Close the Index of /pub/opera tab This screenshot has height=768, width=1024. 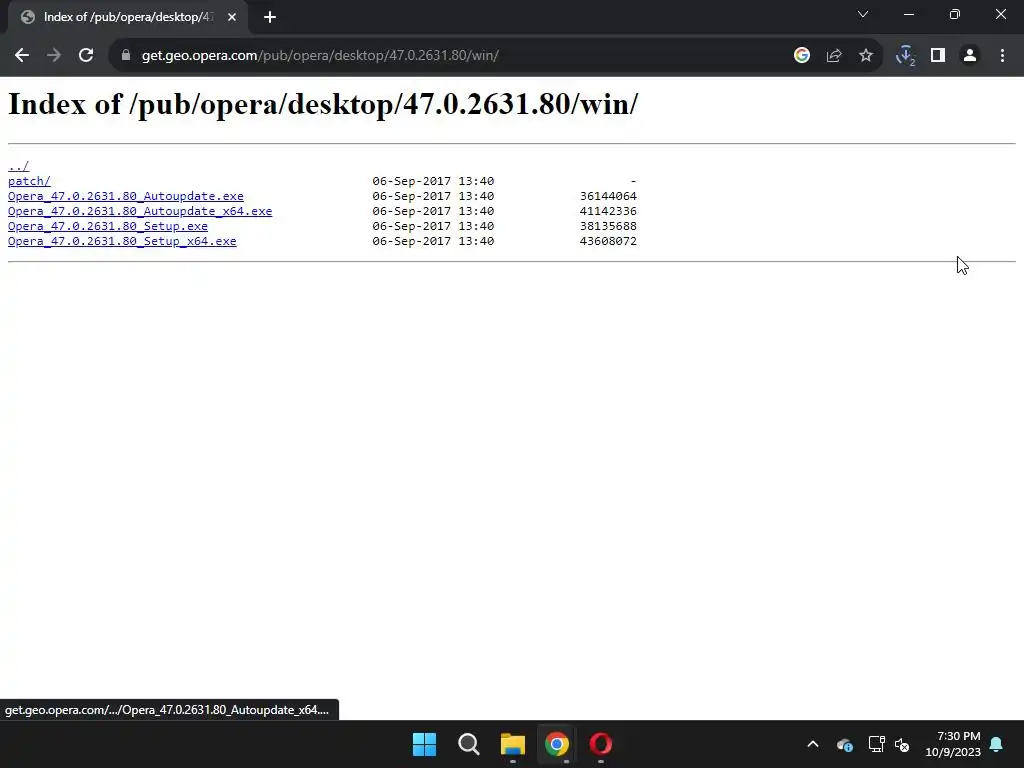pos(232,17)
